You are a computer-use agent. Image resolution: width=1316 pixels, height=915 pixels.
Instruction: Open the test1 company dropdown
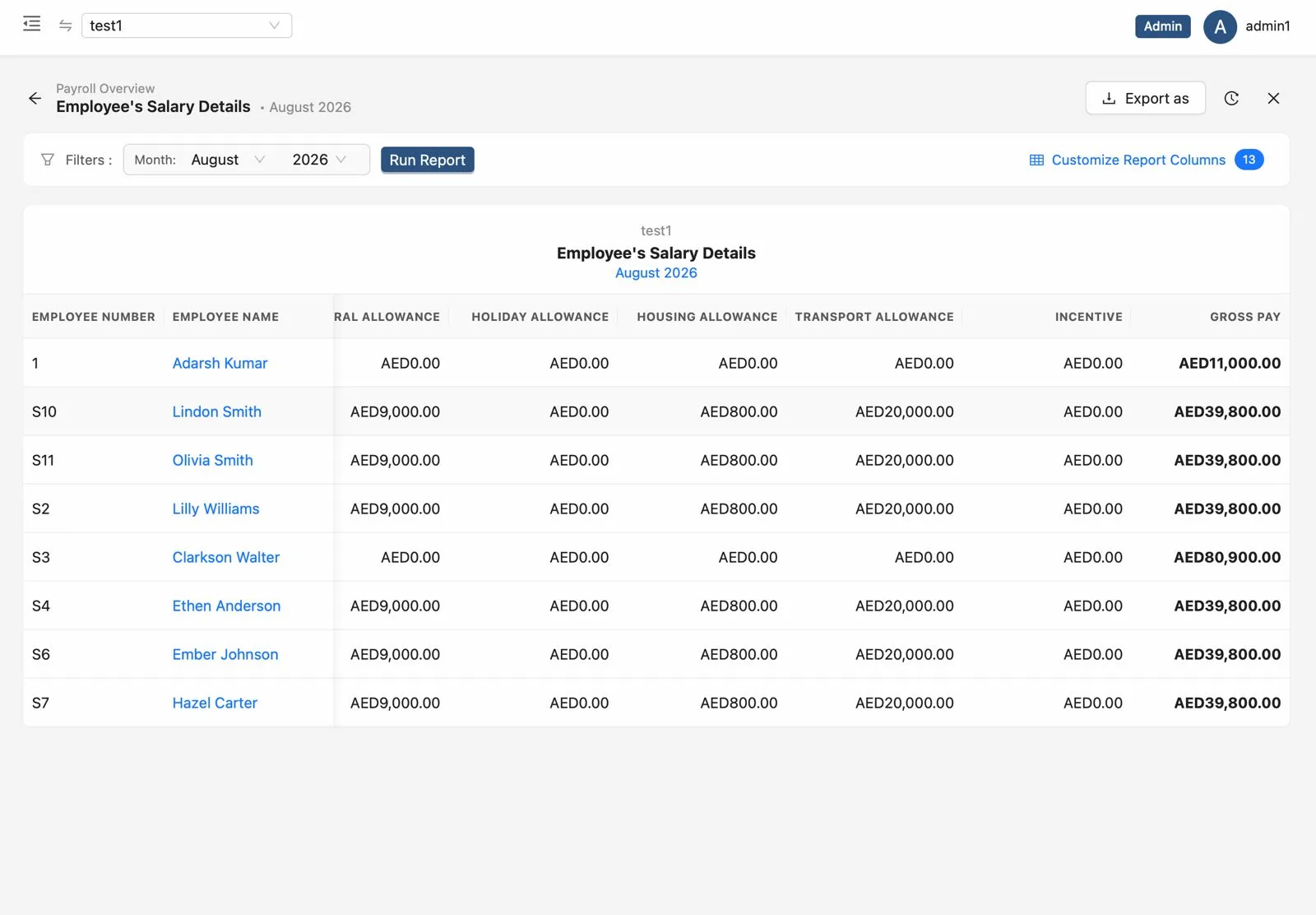click(x=187, y=26)
